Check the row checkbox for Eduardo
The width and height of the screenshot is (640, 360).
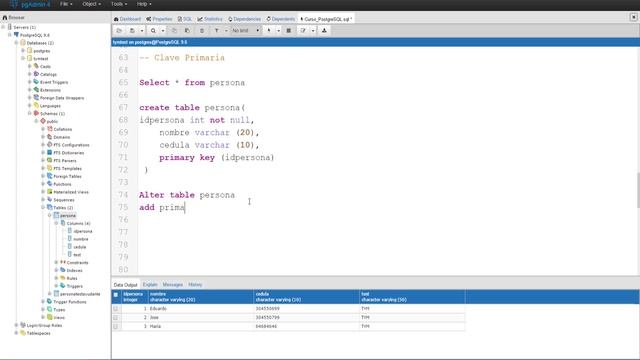pos(116,309)
